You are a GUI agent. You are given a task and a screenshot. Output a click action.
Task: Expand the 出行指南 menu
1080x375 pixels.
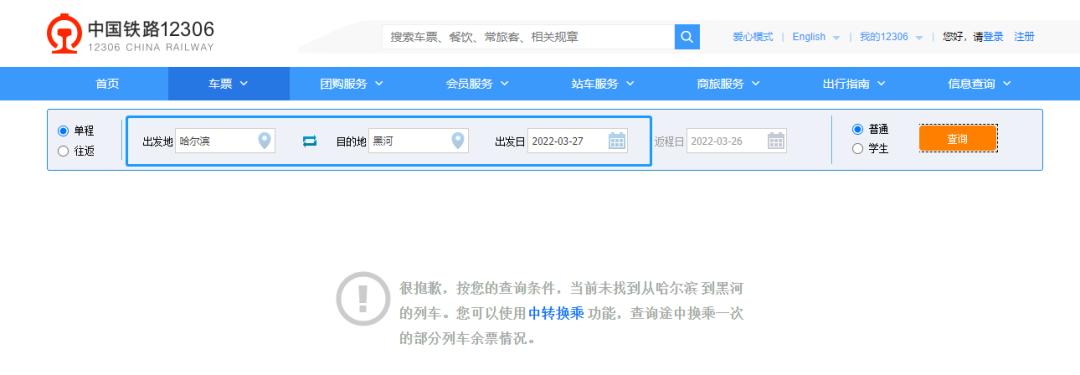pos(854,83)
